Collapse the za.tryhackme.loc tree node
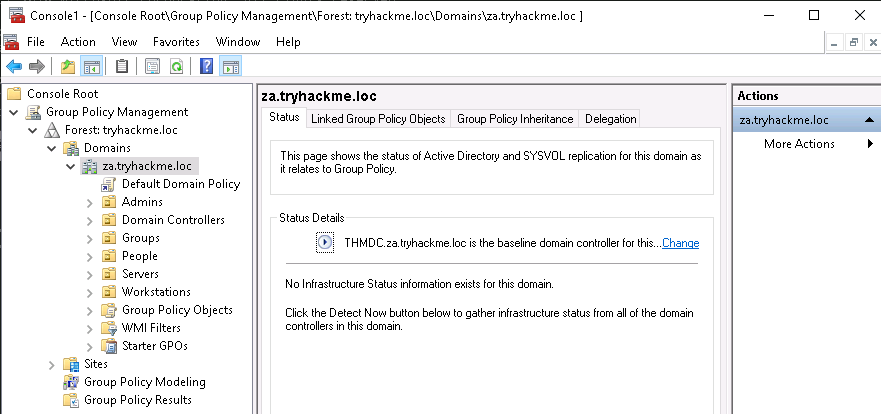881x414 pixels. click(70, 166)
